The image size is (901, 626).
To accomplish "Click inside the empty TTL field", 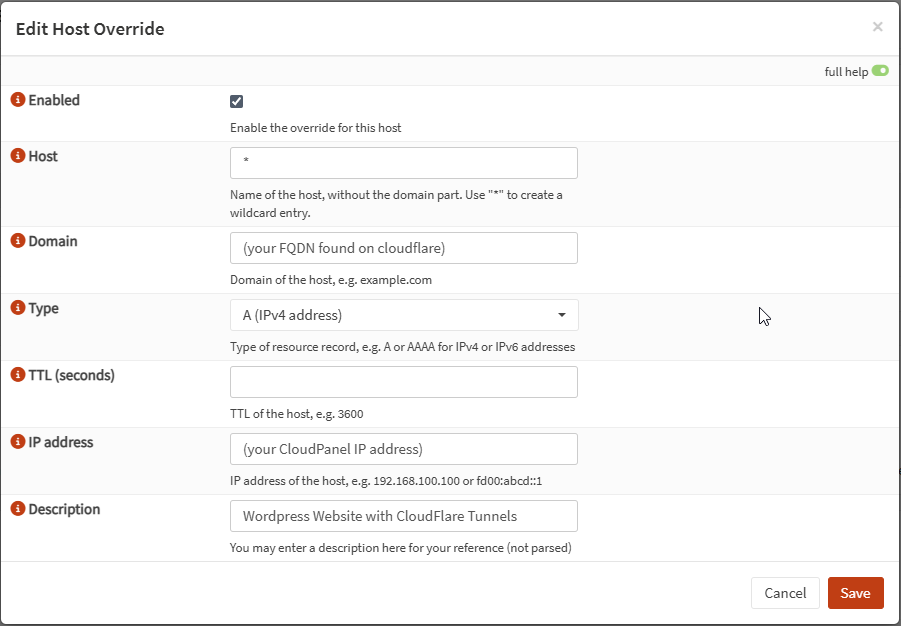I will point(403,381).
